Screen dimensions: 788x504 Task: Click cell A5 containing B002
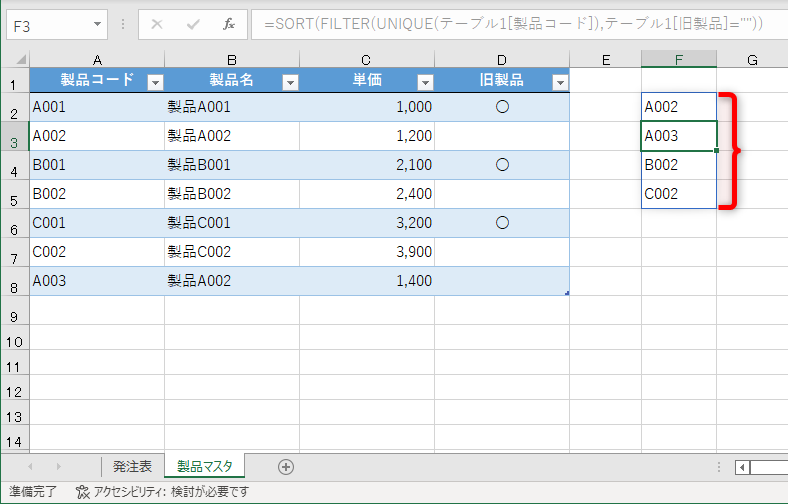click(x=97, y=194)
